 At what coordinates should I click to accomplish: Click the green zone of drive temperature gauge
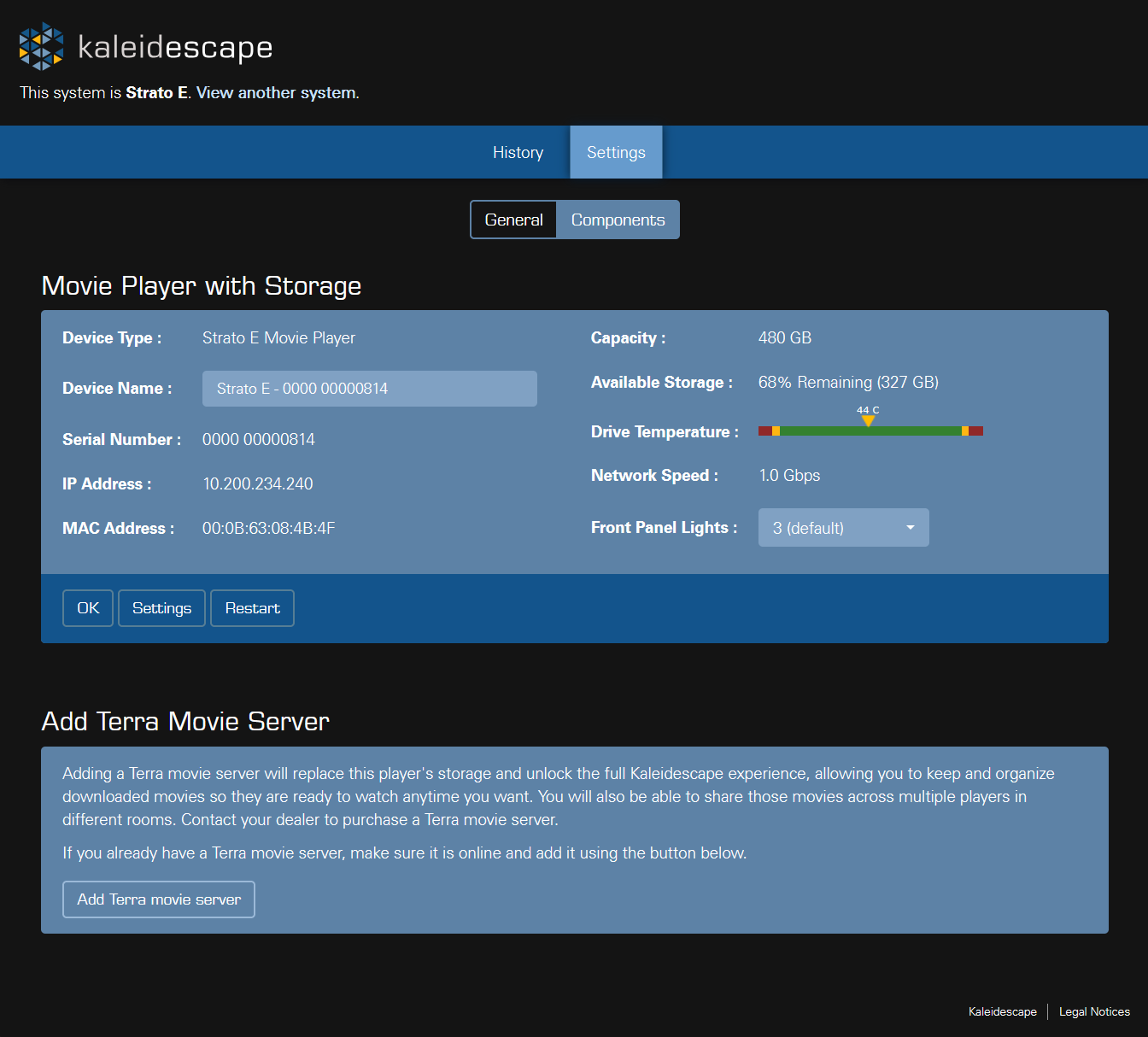click(x=871, y=431)
